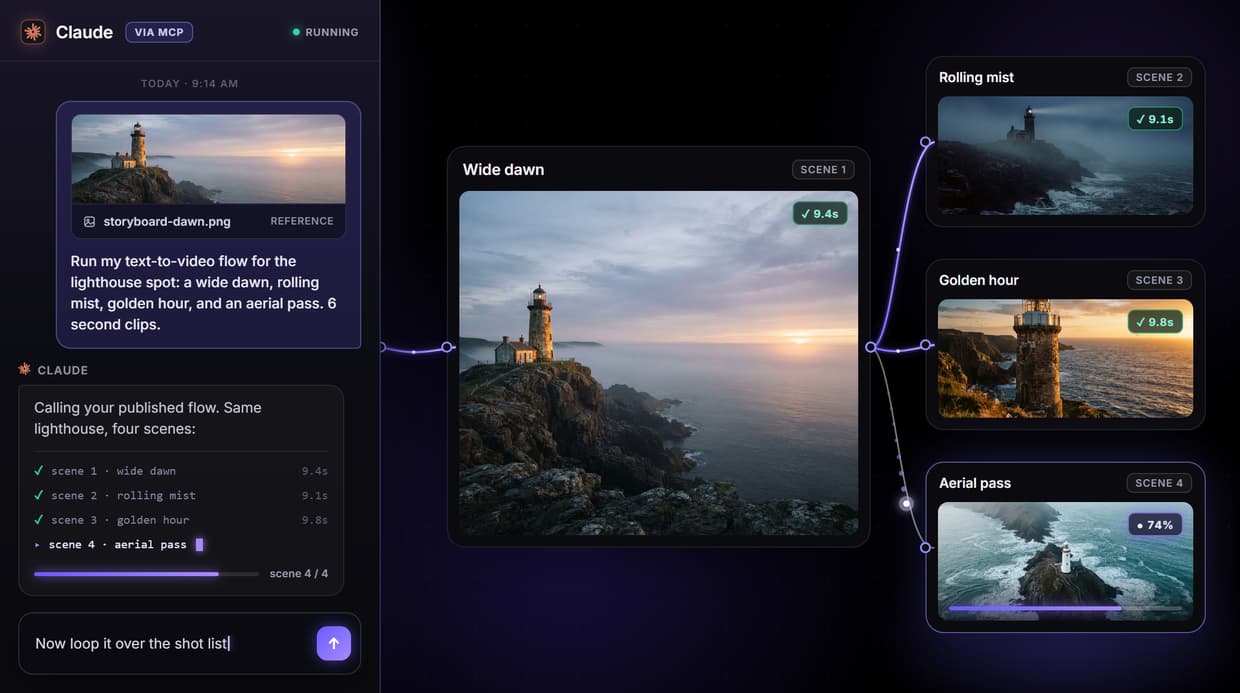The height and width of the screenshot is (693, 1240).
Task: Select the Golden hour scene card title
Action: tap(979, 280)
